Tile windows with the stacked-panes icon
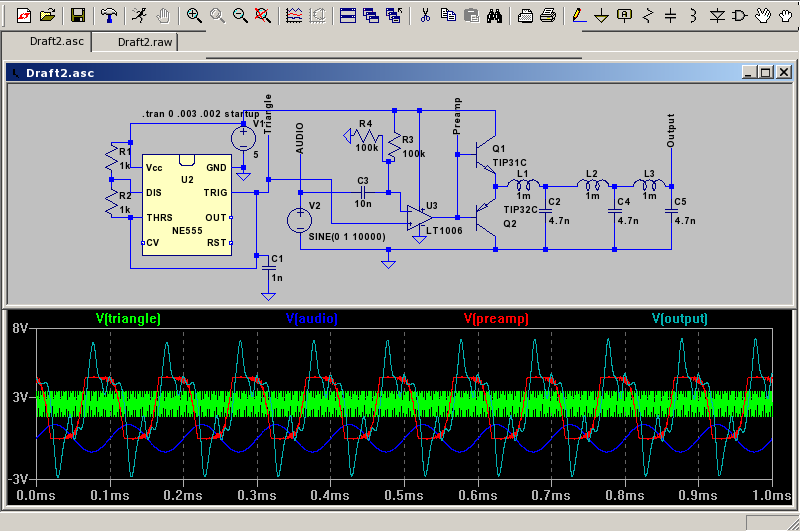 (347, 16)
